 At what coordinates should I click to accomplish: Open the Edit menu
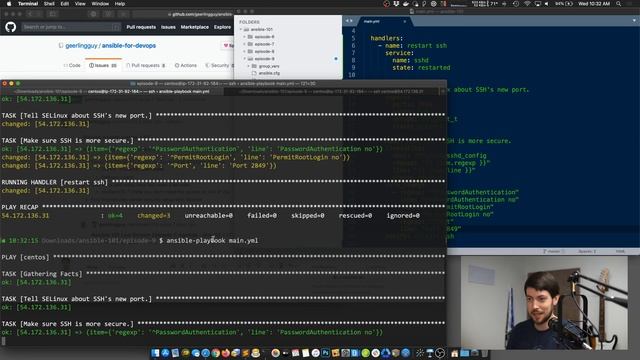[x=64, y=4]
